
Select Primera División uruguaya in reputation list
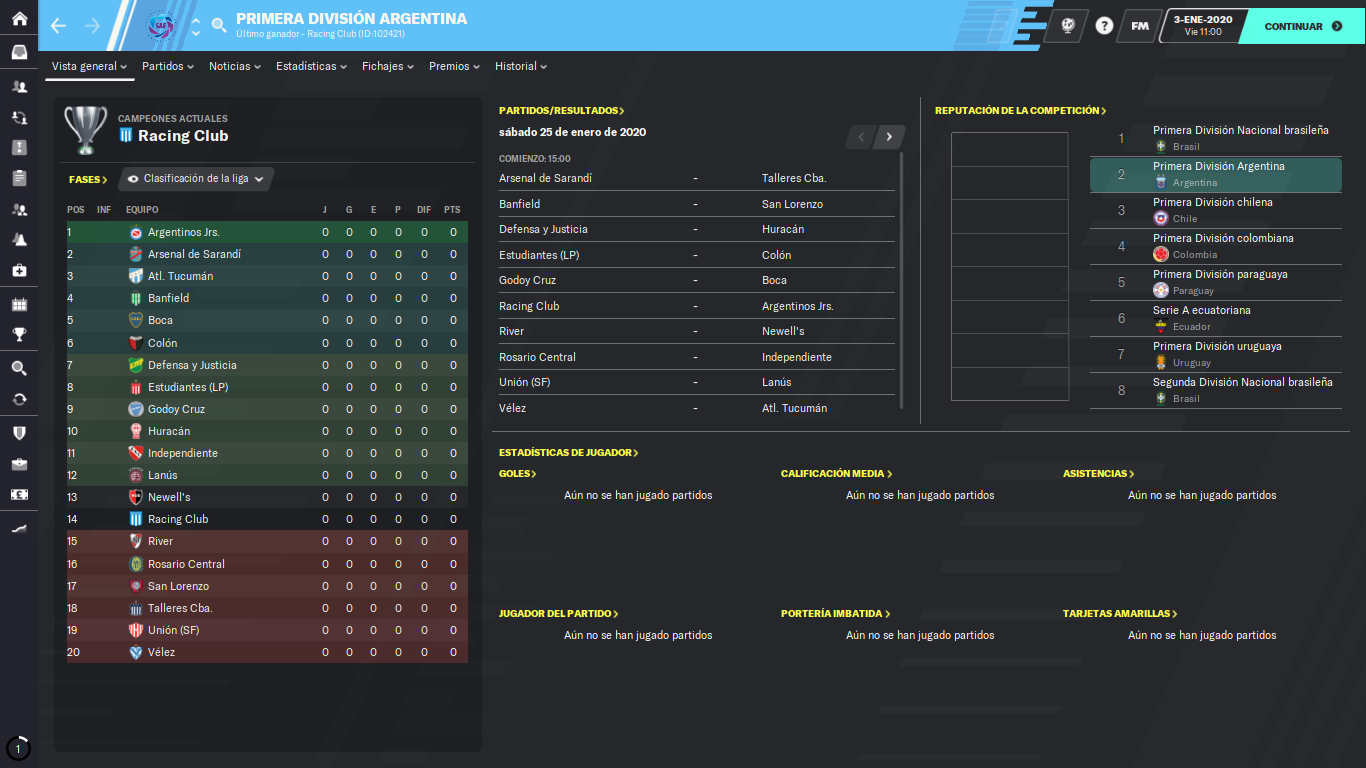coord(1215,355)
